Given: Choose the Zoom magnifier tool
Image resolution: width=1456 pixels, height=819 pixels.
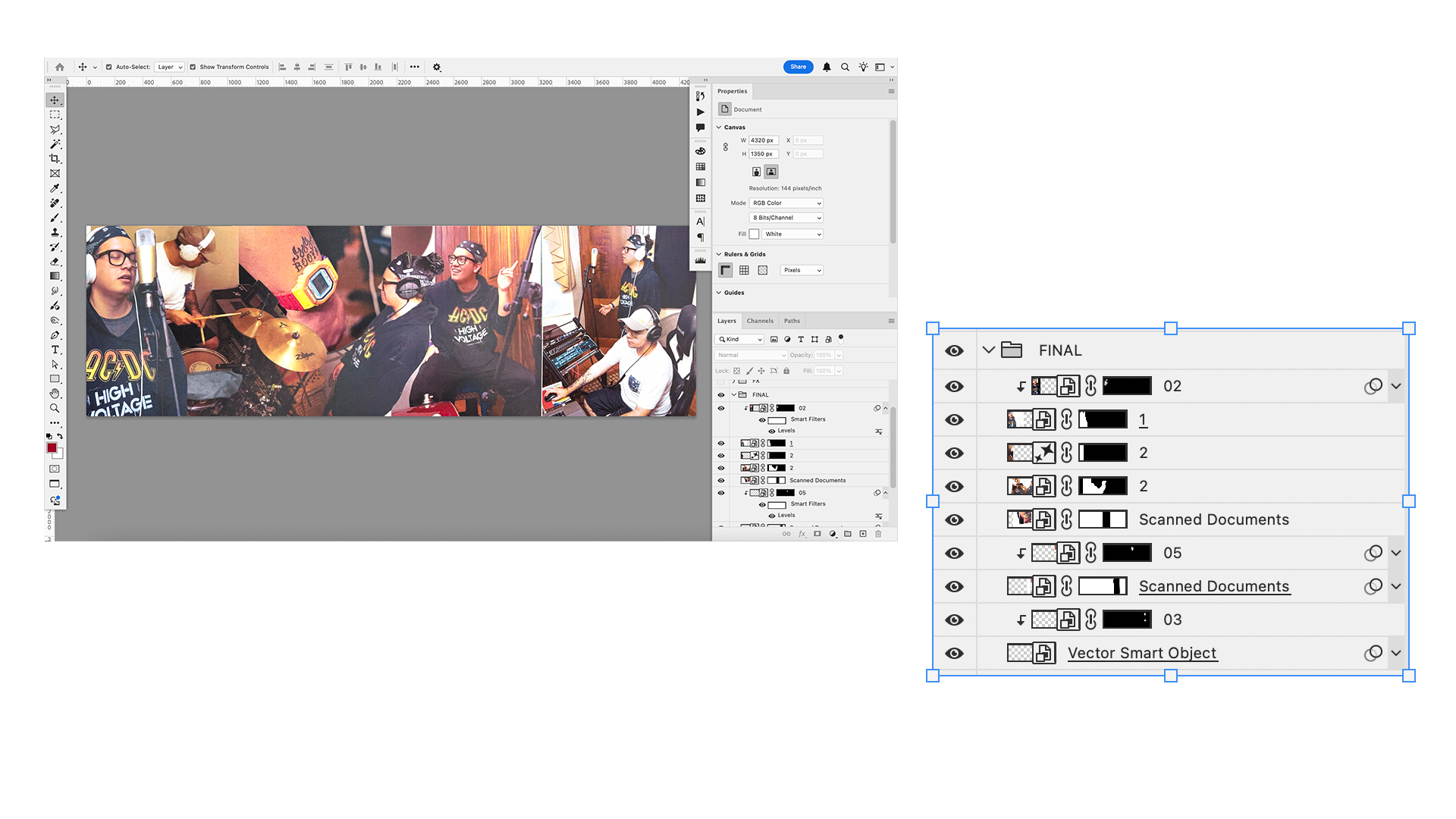Looking at the screenshot, I should coord(55,408).
